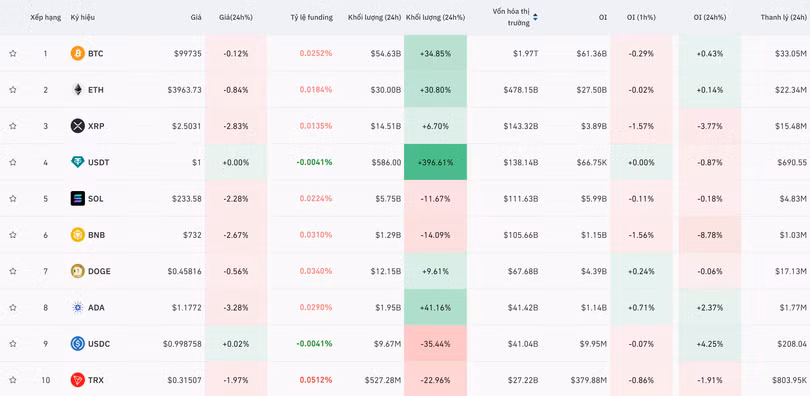This screenshot has height=396, width=810.
Task: Click the TRX funding rate 0.0512%
Action: pyautogui.click(x=316, y=380)
